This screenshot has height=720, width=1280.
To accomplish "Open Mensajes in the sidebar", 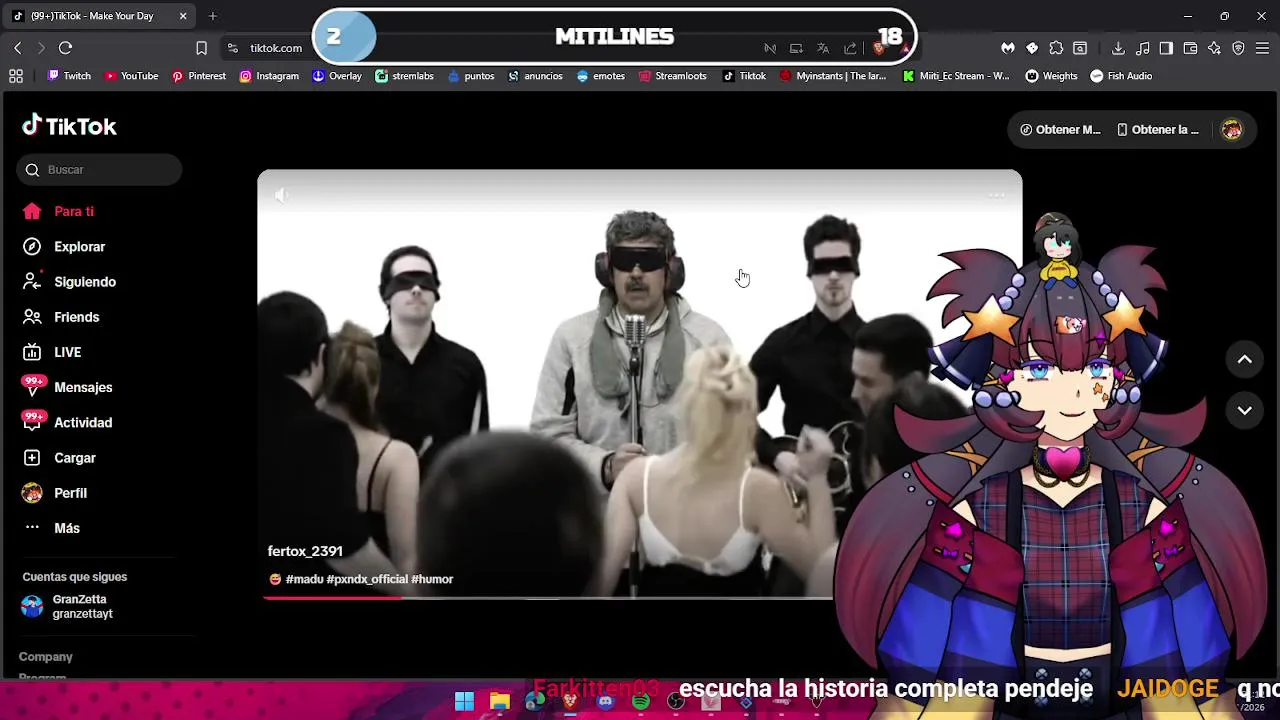I will pyautogui.click(x=67, y=387).
